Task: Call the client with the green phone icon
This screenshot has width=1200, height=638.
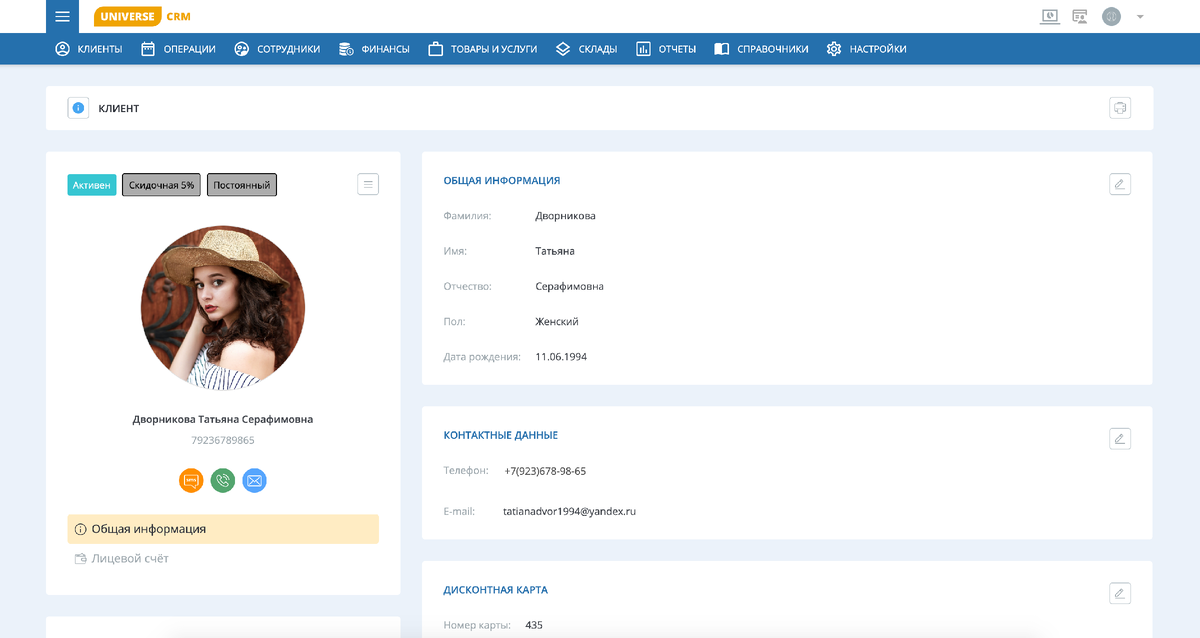Action: (x=223, y=481)
